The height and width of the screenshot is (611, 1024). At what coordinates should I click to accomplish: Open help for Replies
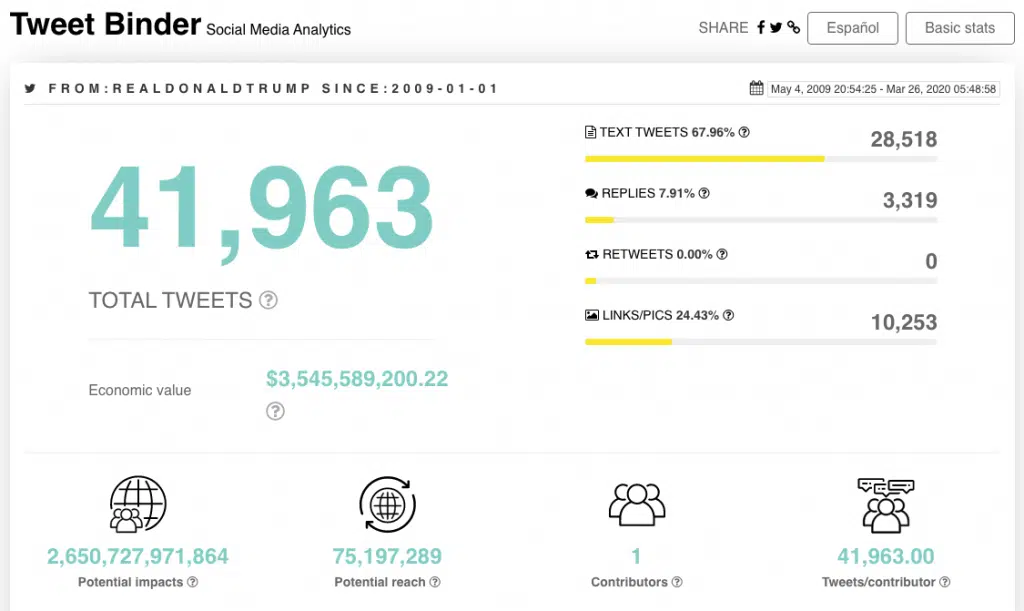coord(704,193)
